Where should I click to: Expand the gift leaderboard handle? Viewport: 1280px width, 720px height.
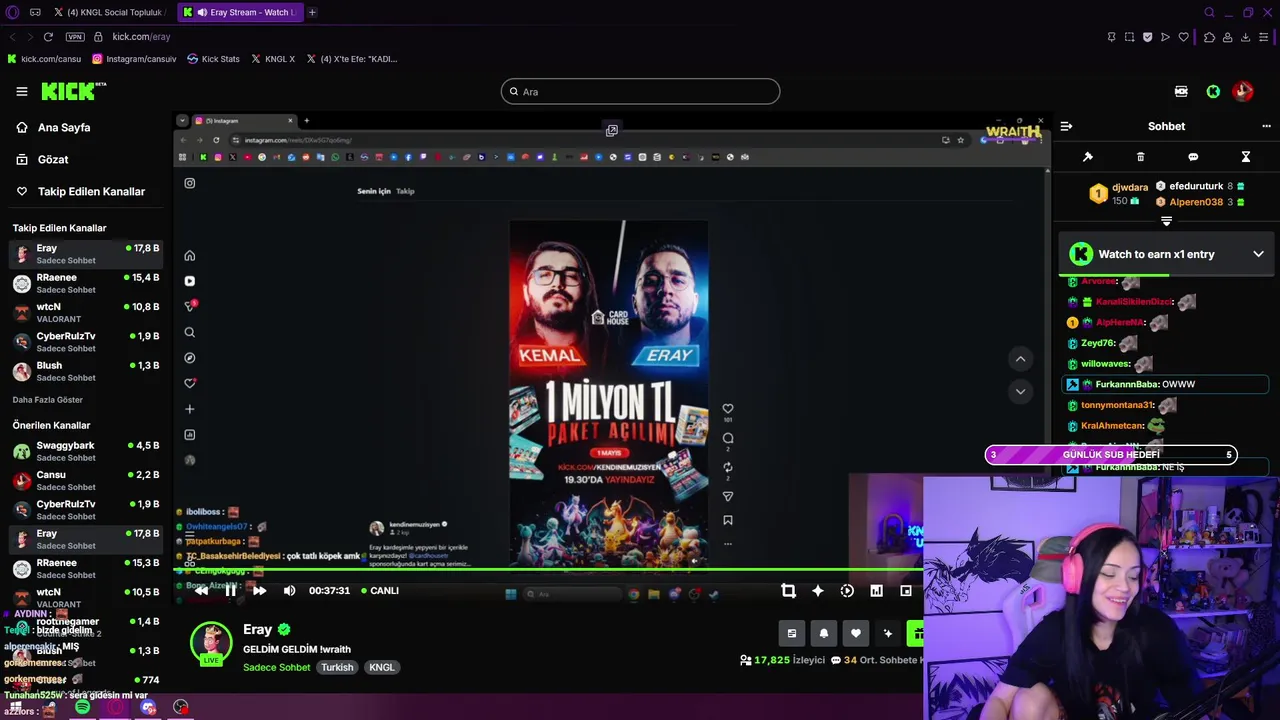click(1166, 221)
